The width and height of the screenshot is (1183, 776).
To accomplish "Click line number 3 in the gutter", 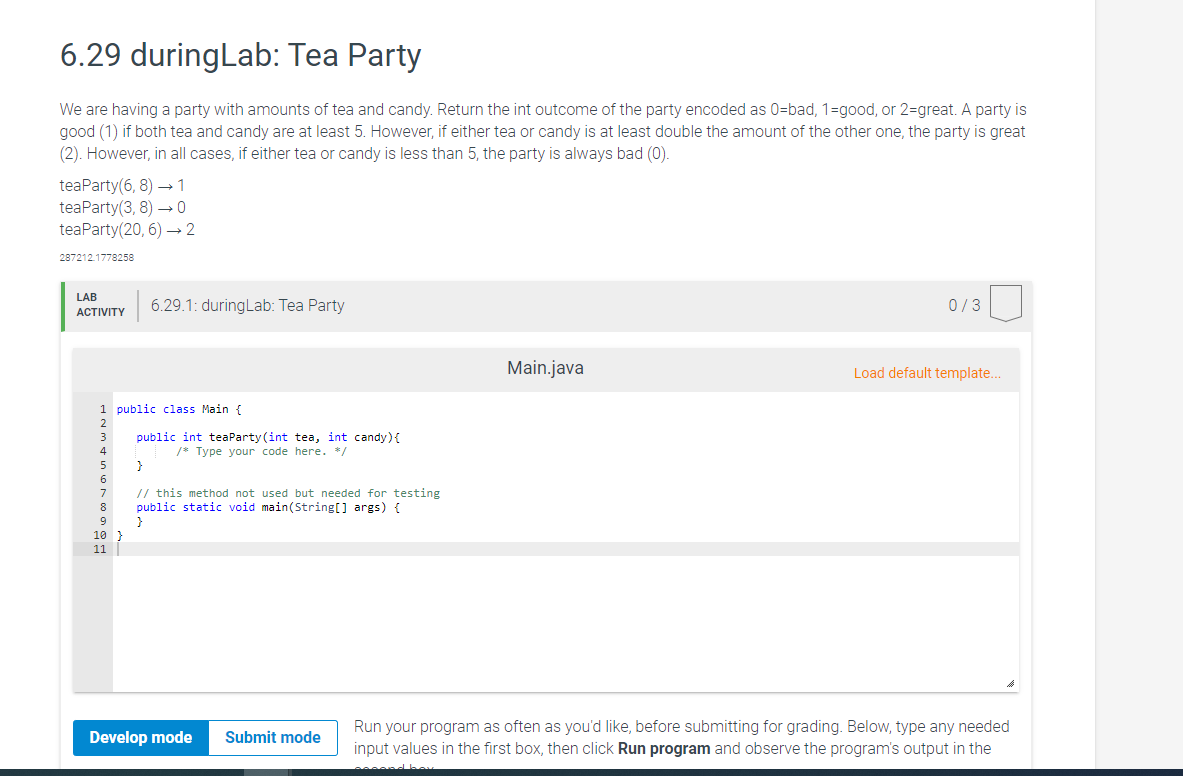I will 101,436.
